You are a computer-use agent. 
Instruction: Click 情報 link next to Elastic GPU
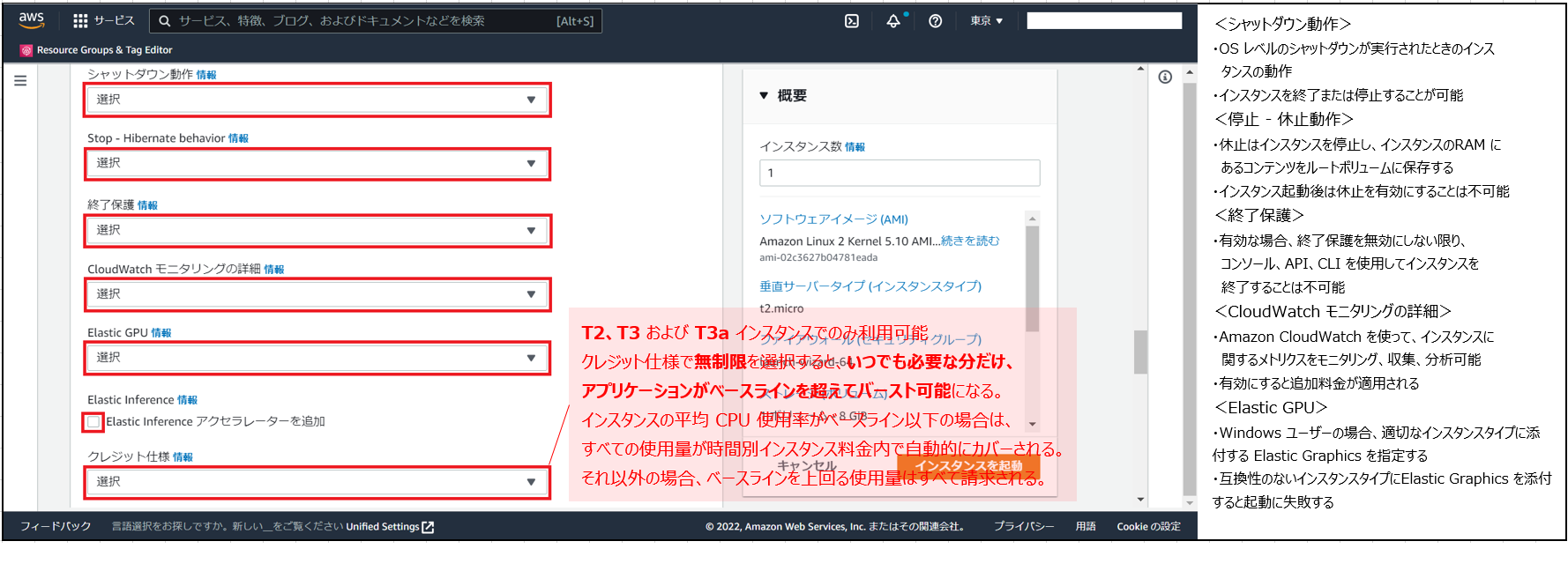(161, 334)
